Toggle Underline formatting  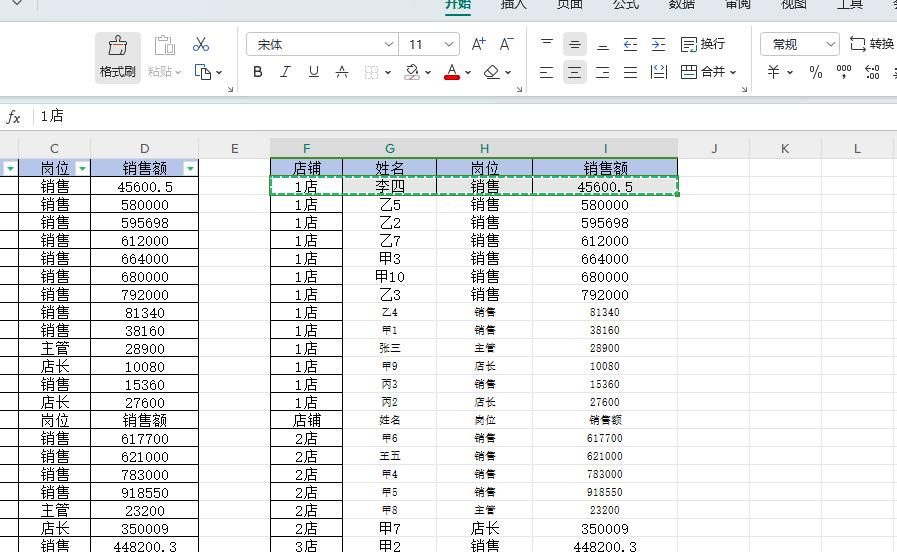pos(313,72)
